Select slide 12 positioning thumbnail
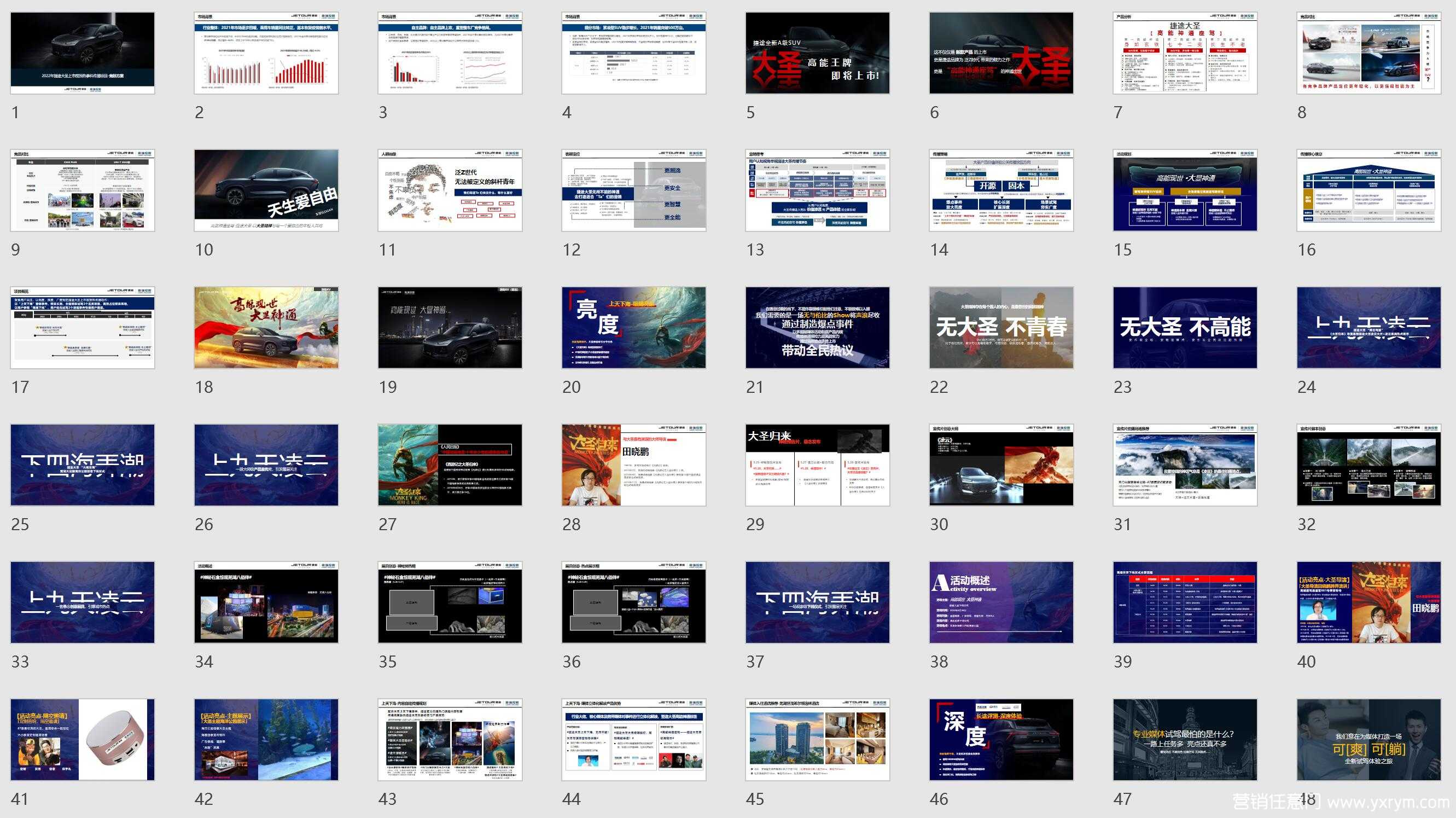 pos(633,190)
